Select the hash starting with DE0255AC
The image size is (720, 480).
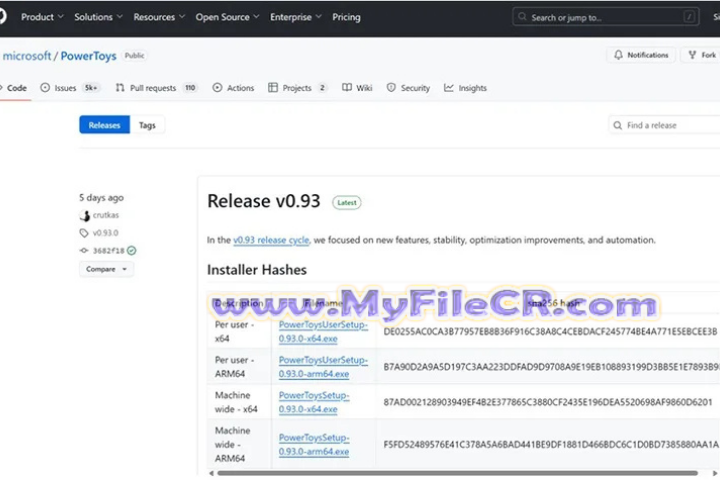550,332
